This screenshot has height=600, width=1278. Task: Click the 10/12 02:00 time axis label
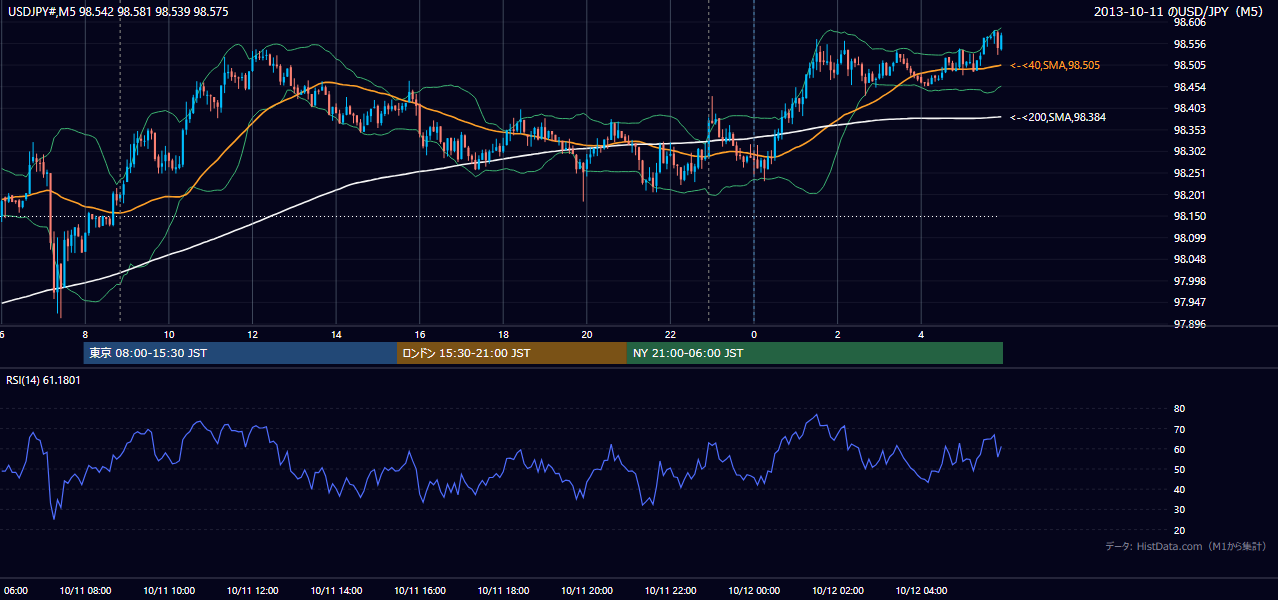pos(838,591)
